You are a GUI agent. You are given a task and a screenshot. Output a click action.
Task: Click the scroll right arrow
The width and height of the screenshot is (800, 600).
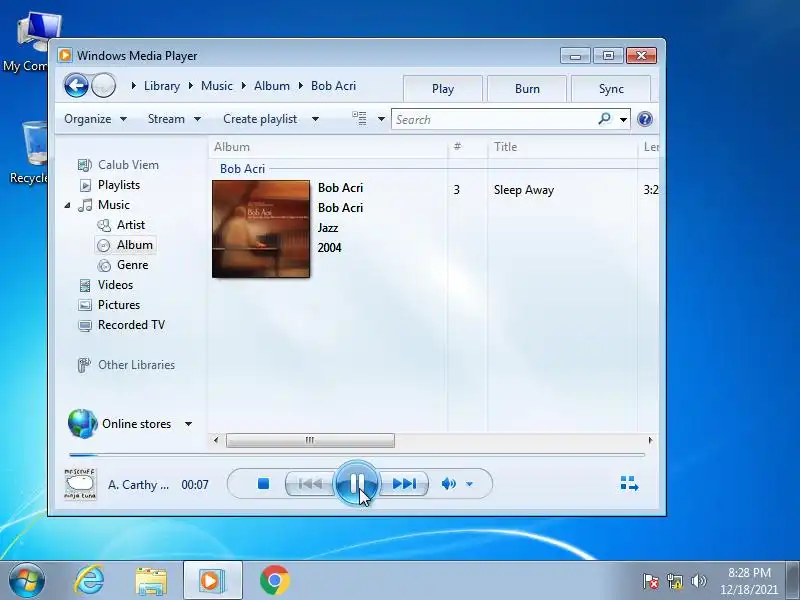click(x=650, y=440)
